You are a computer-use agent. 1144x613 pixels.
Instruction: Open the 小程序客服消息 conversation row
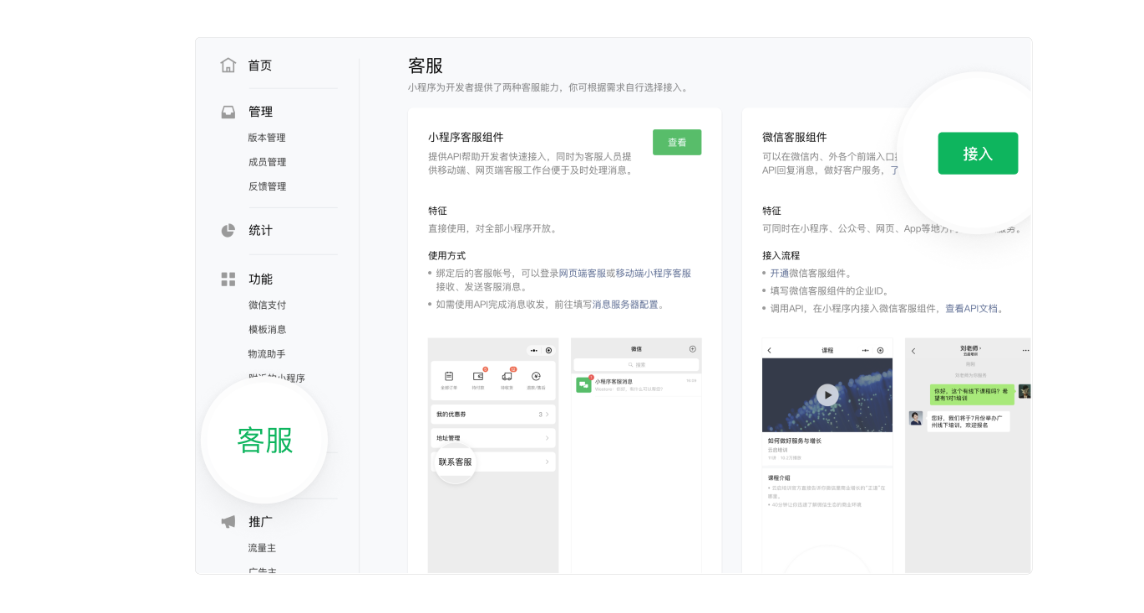coord(636,385)
